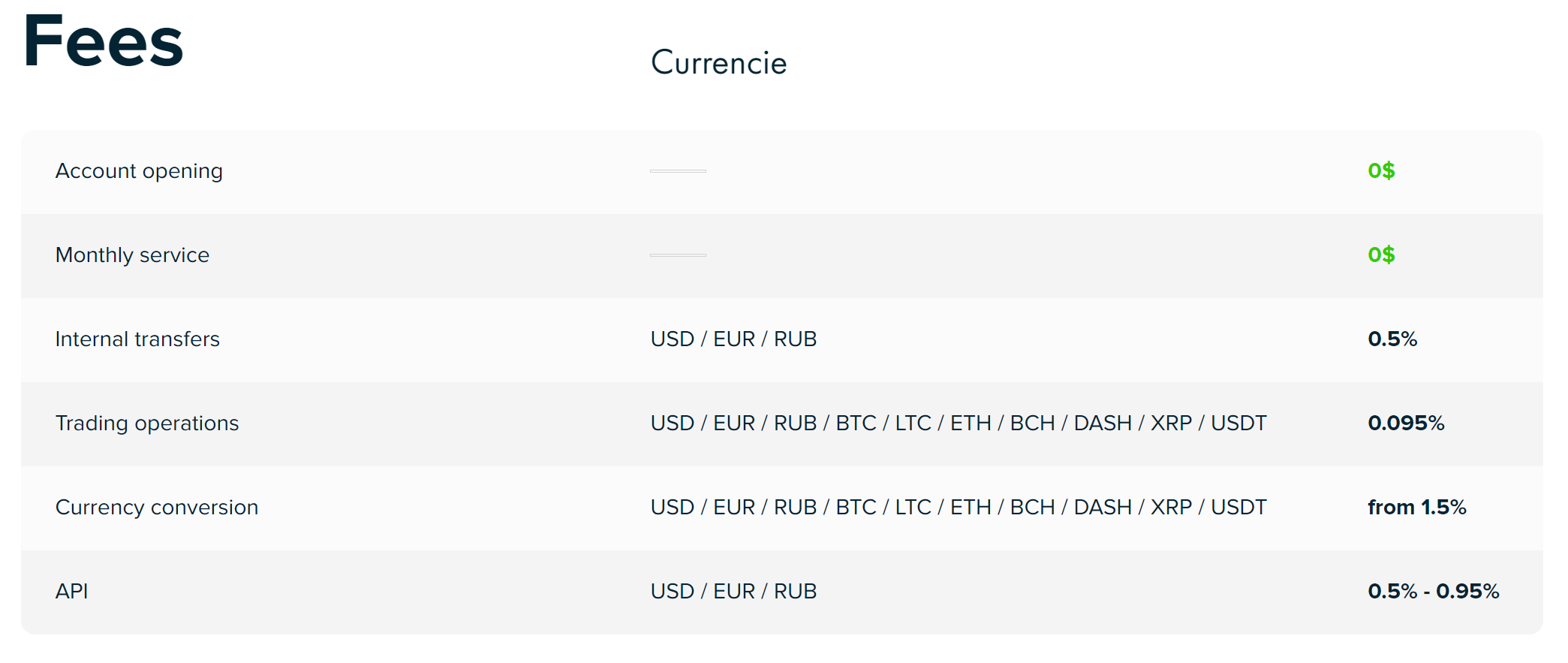Click USD / EUR / RUB in API row
1568x663 pixels.
pos(733,592)
